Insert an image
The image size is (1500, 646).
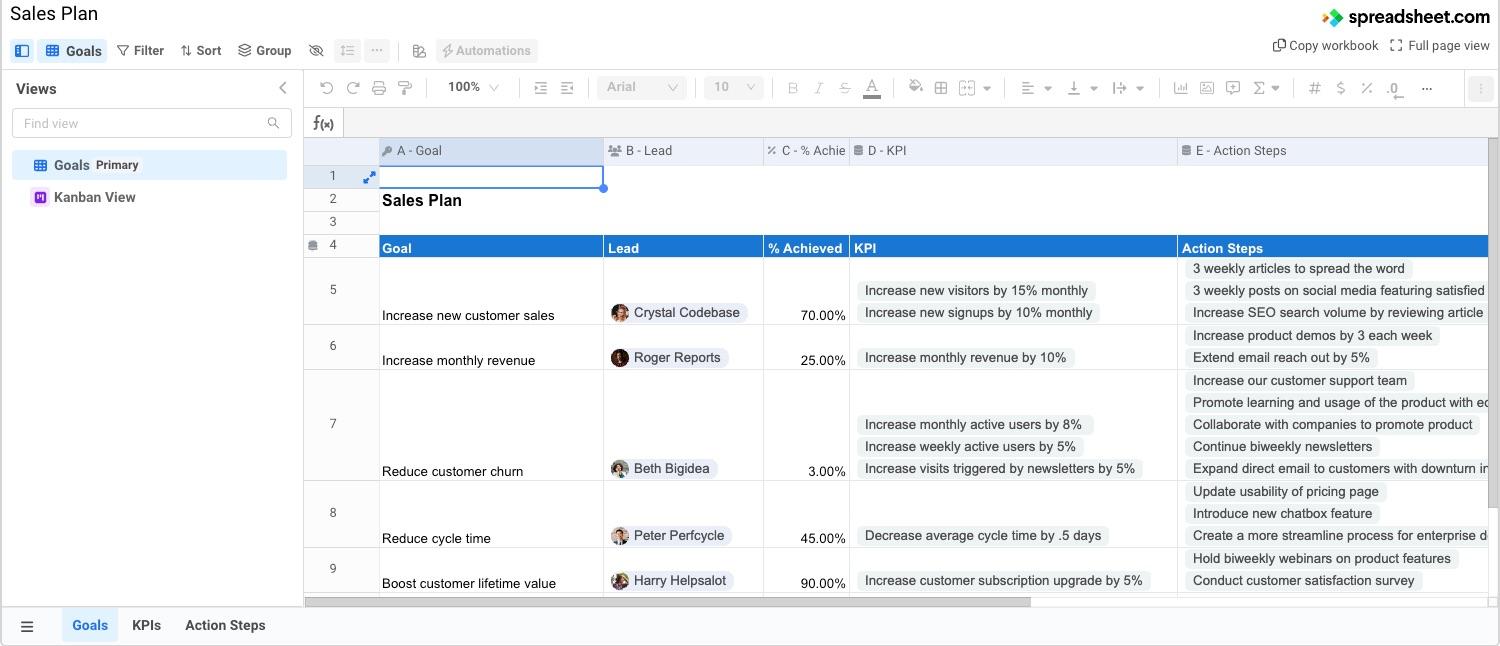pyautogui.click(x=1205, y=87)
